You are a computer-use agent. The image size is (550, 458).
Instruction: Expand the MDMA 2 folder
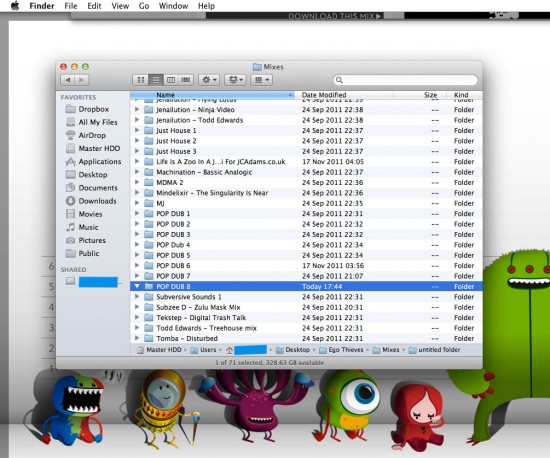tap(137, 182)
